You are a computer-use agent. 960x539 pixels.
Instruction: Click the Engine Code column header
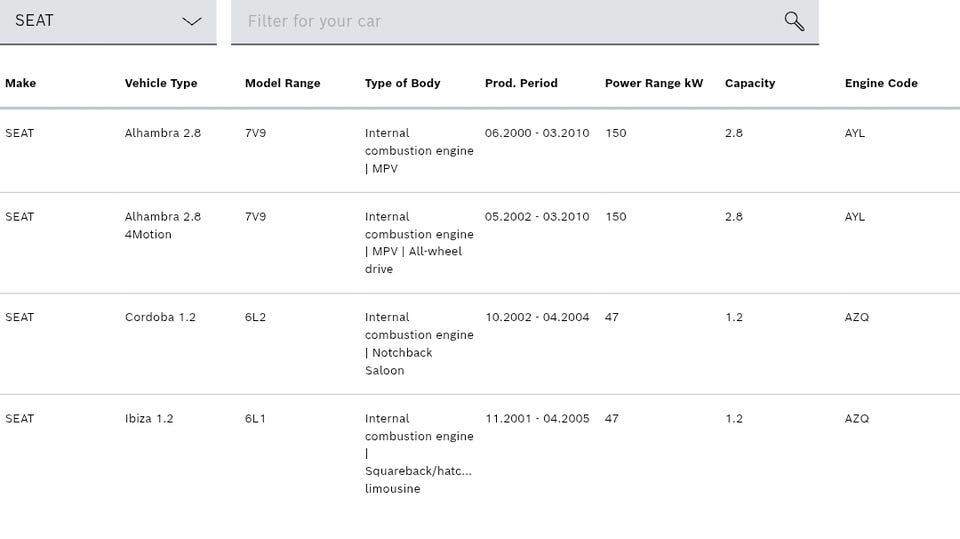pos(881,83)
